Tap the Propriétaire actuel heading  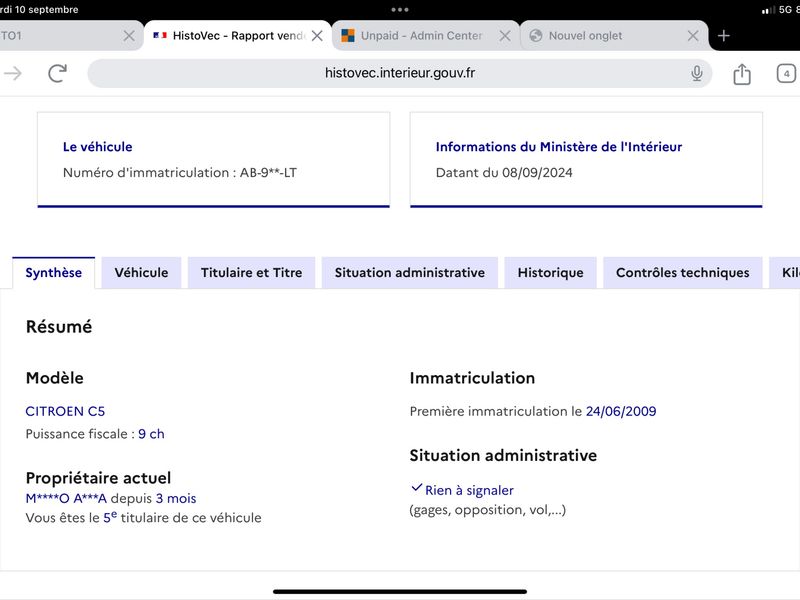98,478
